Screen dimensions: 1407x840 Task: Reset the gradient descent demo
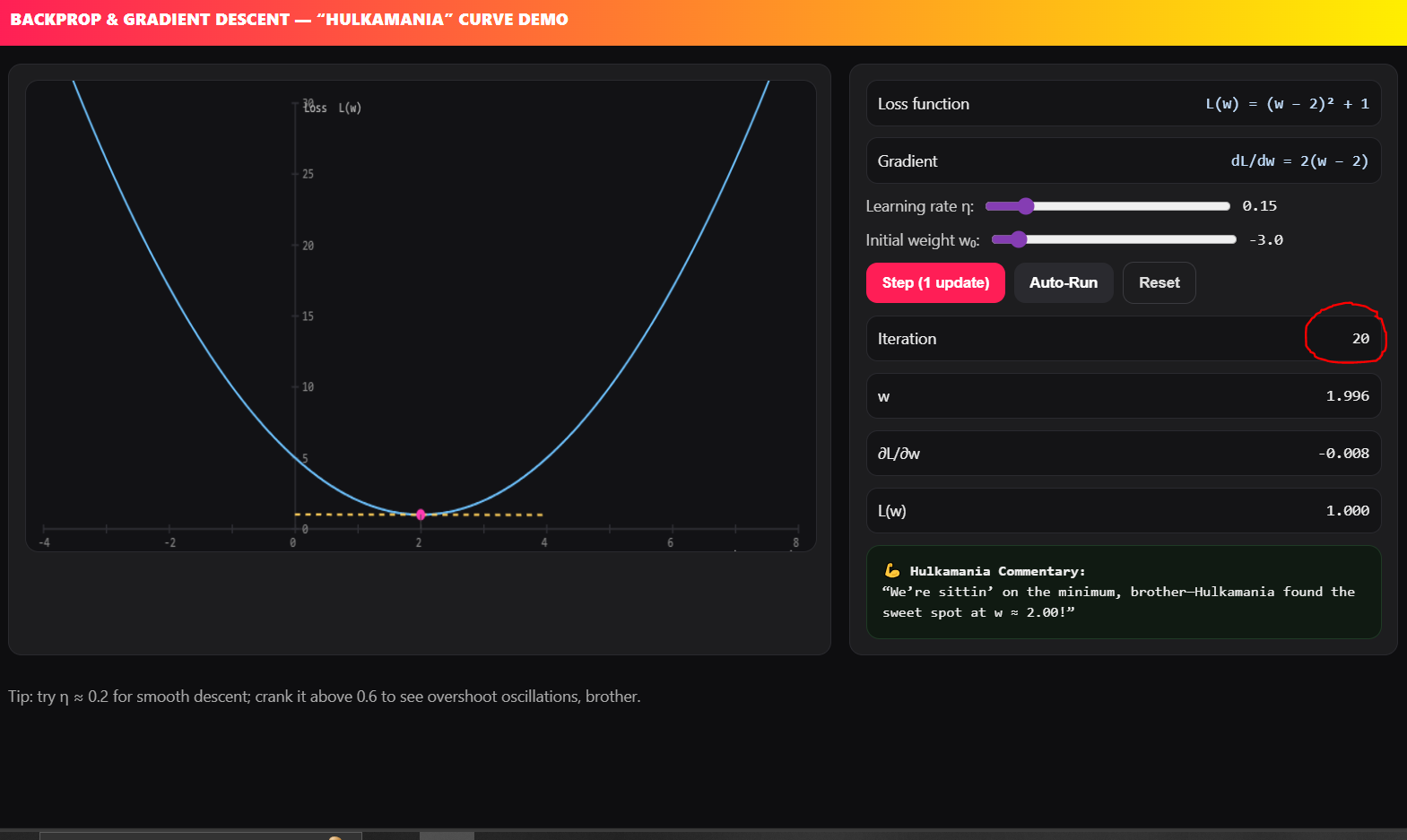1159,282
